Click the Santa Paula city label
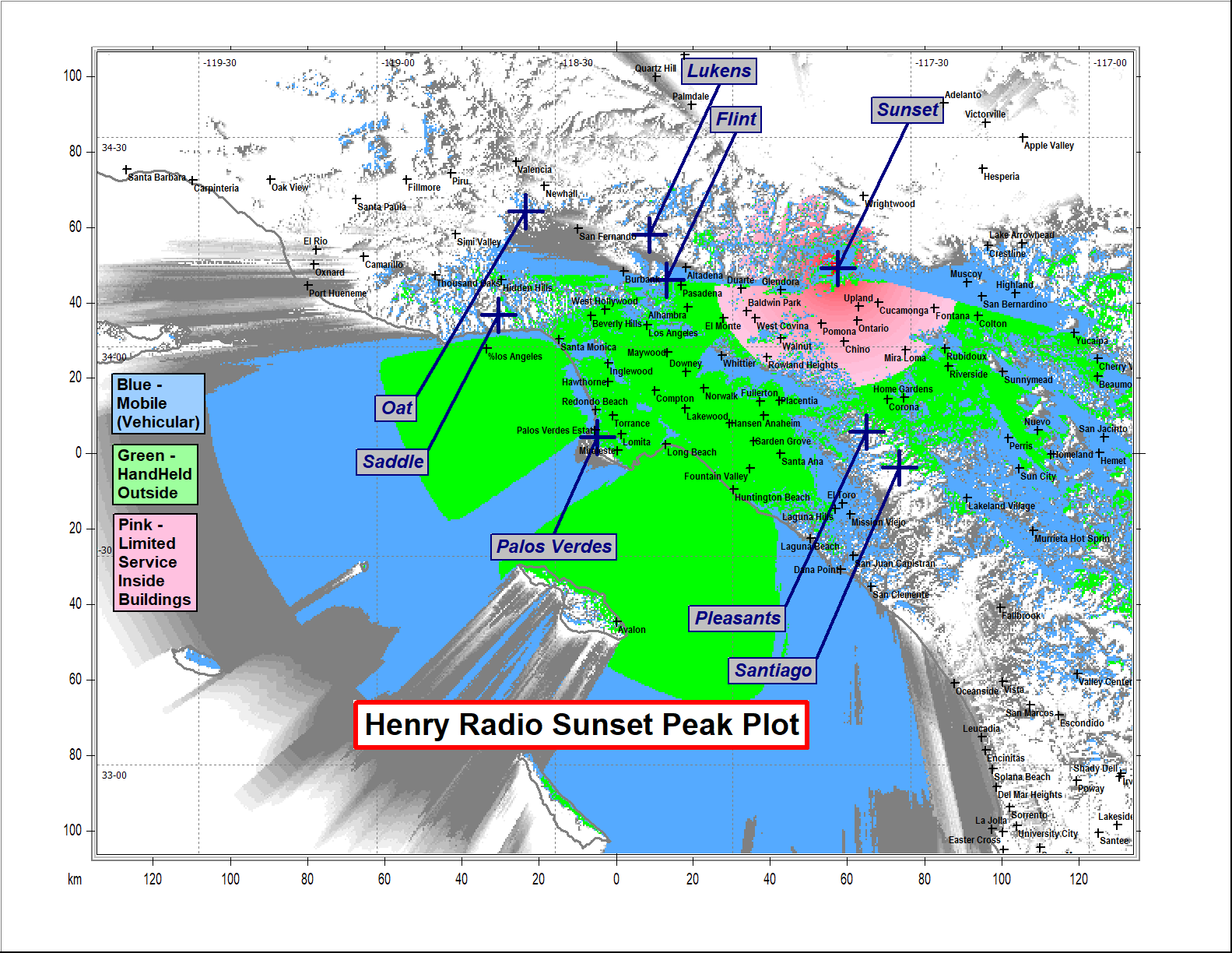 [382, 207]
